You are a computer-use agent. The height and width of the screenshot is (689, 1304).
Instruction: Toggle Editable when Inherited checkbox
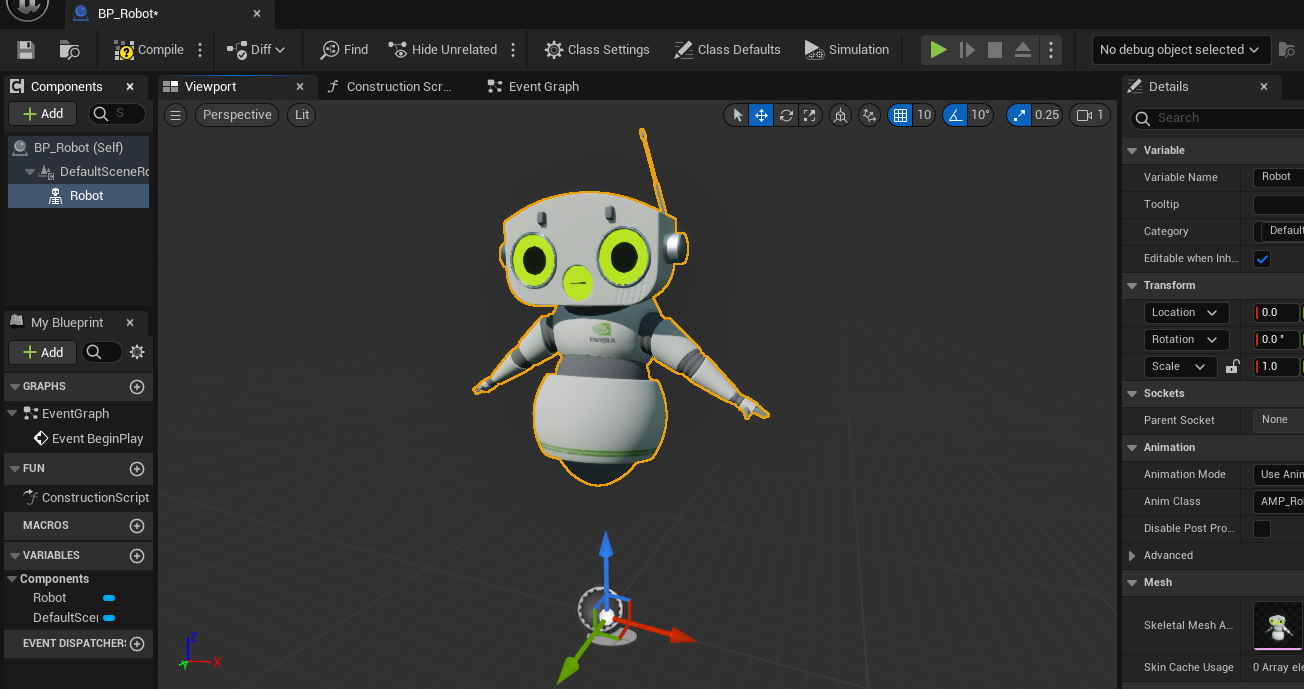tap(1262, 259)
